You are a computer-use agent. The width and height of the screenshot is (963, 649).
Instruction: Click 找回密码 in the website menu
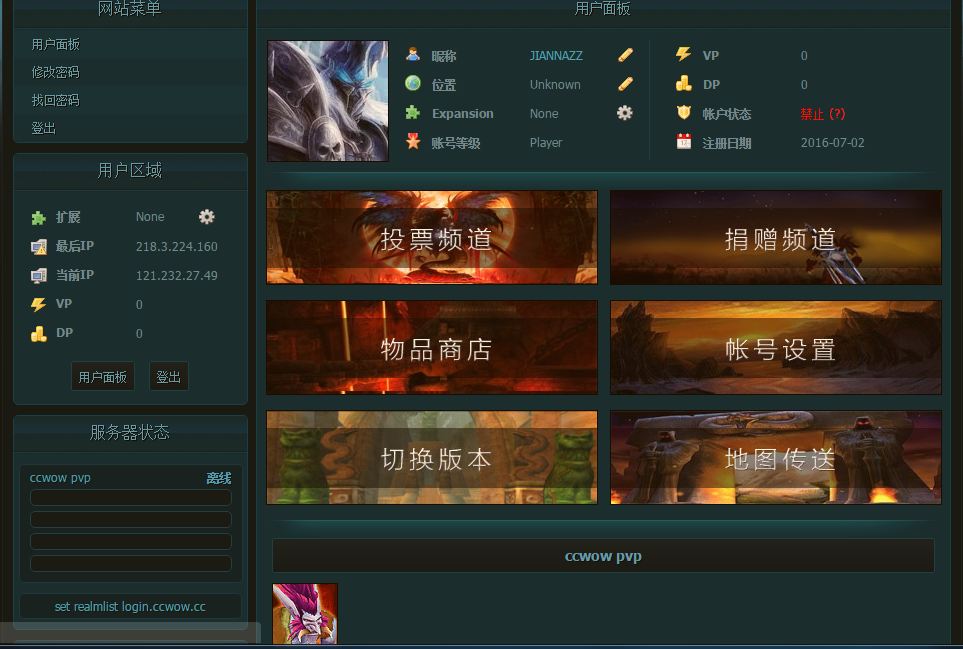[x=56, y=100]
